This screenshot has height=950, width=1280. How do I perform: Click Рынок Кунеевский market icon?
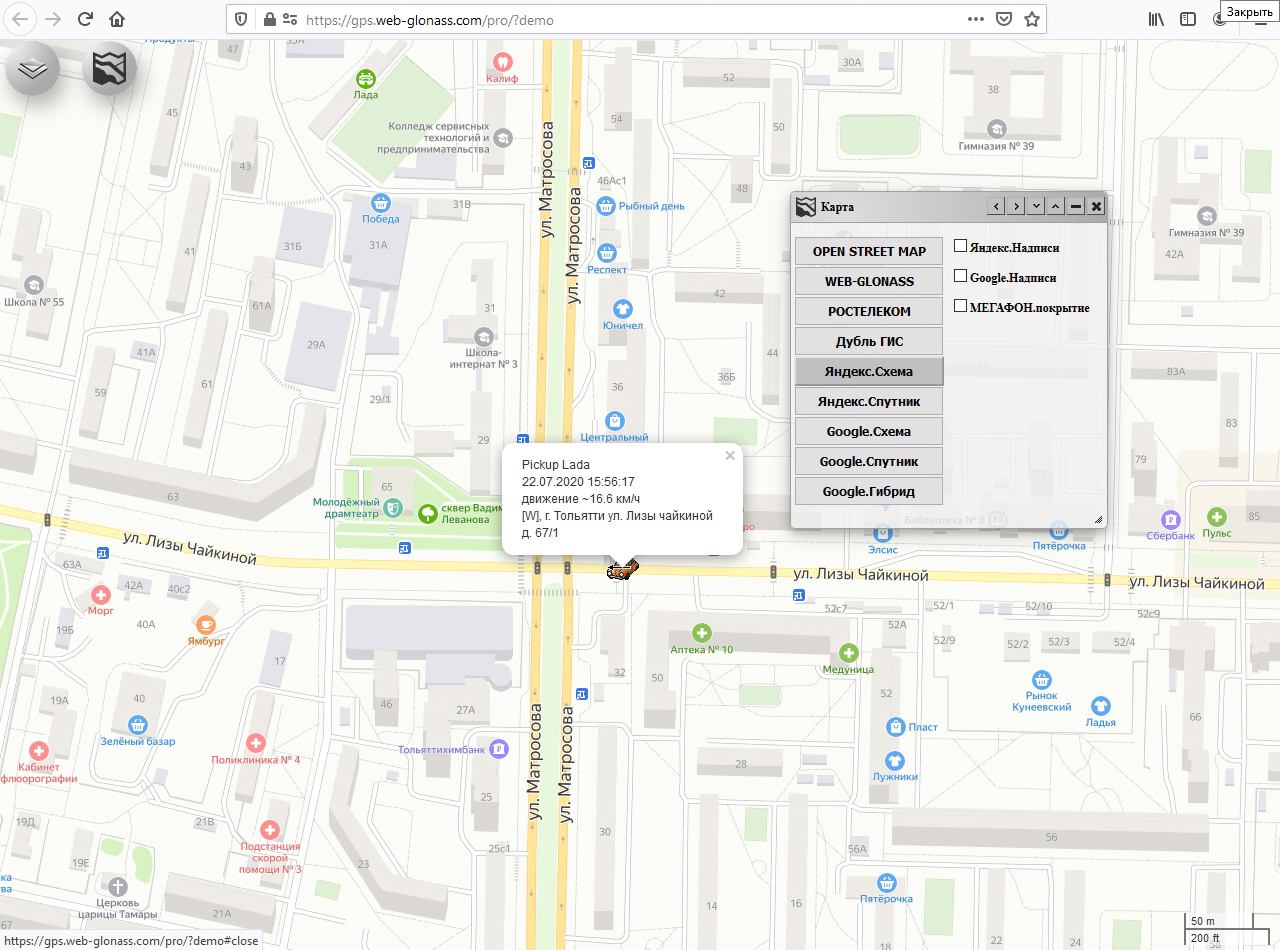click(x=1043, y=680)
